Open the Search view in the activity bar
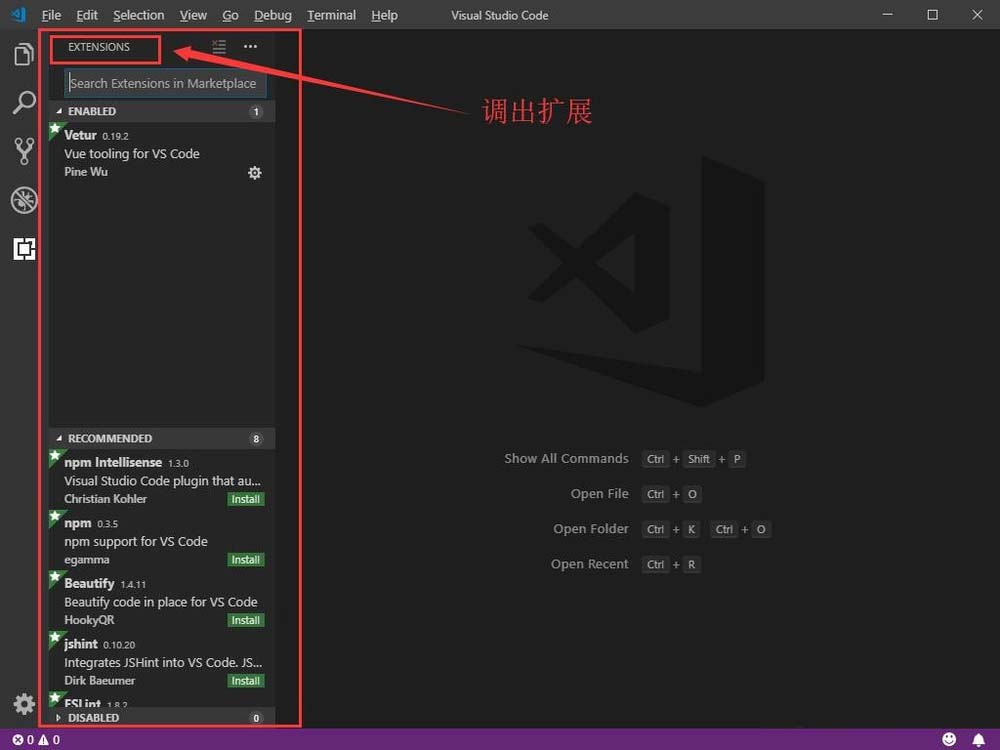Screen dimensions: 1000x750 pos(23,102)
